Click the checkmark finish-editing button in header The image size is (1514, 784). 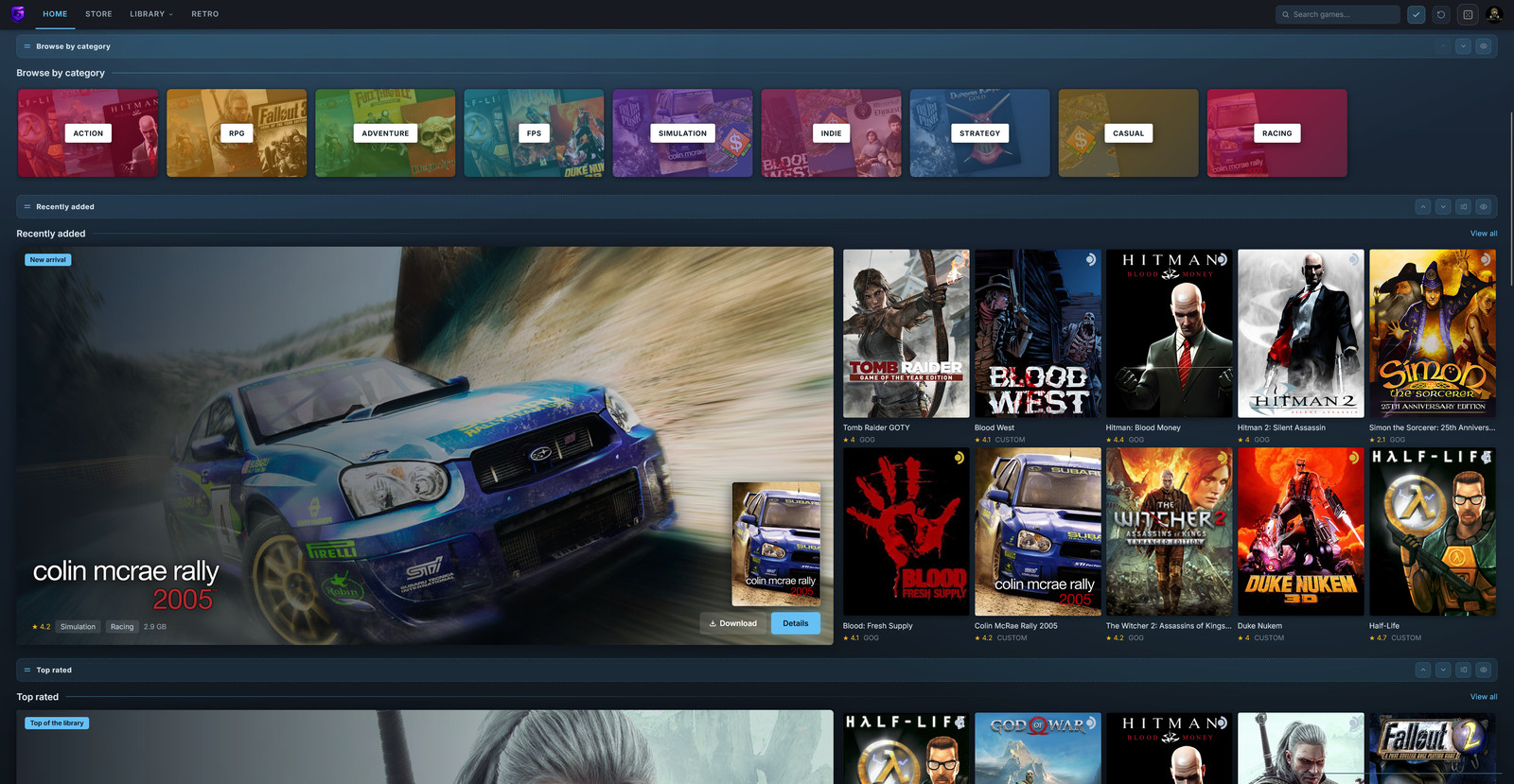1417,14
